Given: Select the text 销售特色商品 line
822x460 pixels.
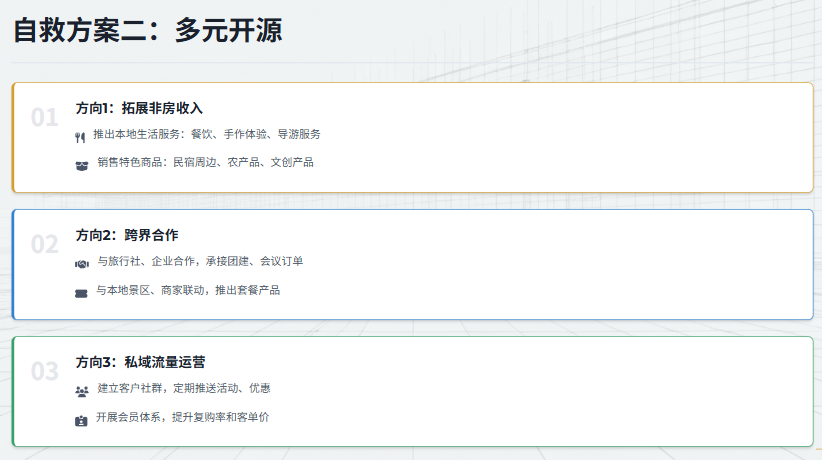Looking at the screenshot, I should coord(205,162).
